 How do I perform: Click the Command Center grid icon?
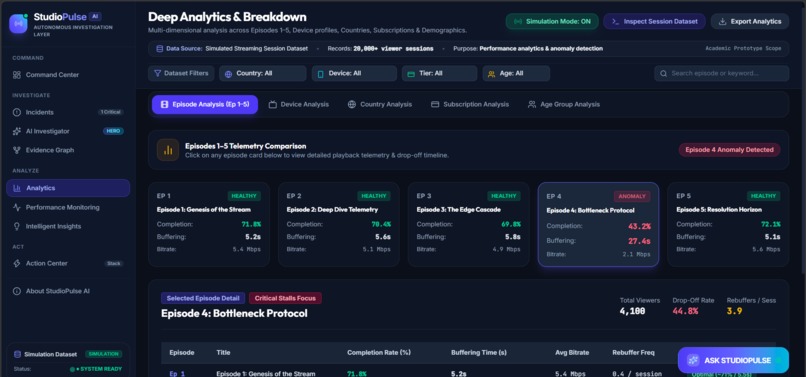(x=16, y=75)
